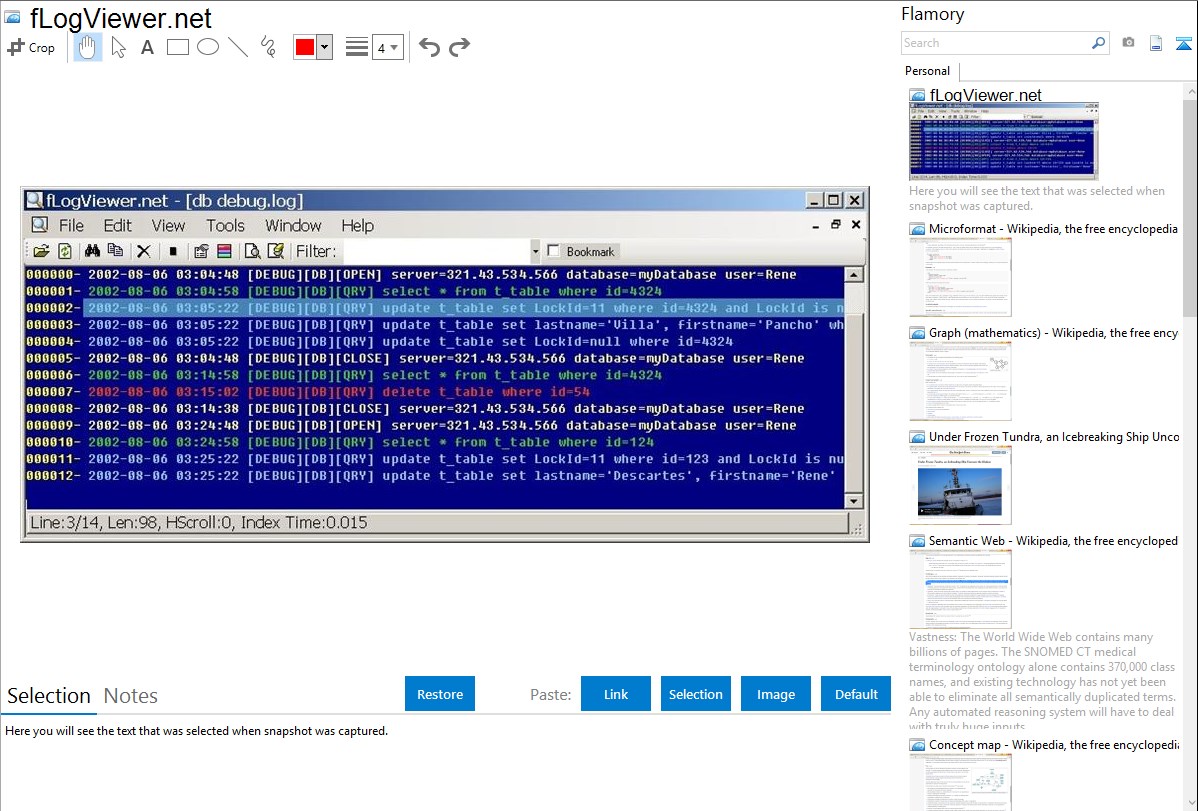Click the edit filter pencil icon in fLogViewer
Viewport: 1198px width, 811px height.
tap(276, 251)
